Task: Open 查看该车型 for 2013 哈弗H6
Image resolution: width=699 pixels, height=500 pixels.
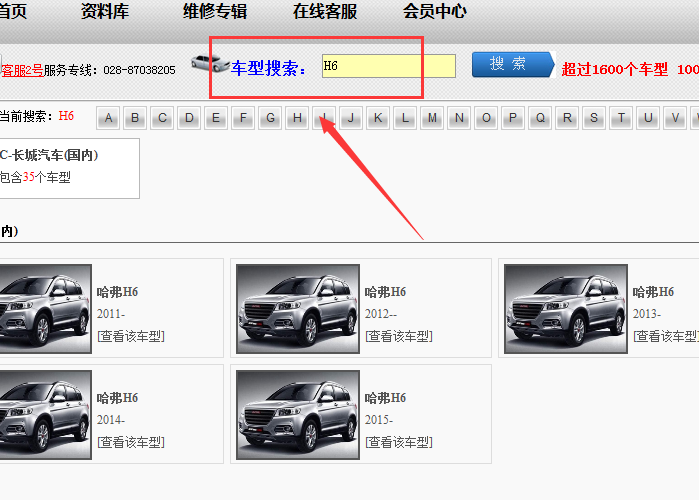Action: coord(666,336)
